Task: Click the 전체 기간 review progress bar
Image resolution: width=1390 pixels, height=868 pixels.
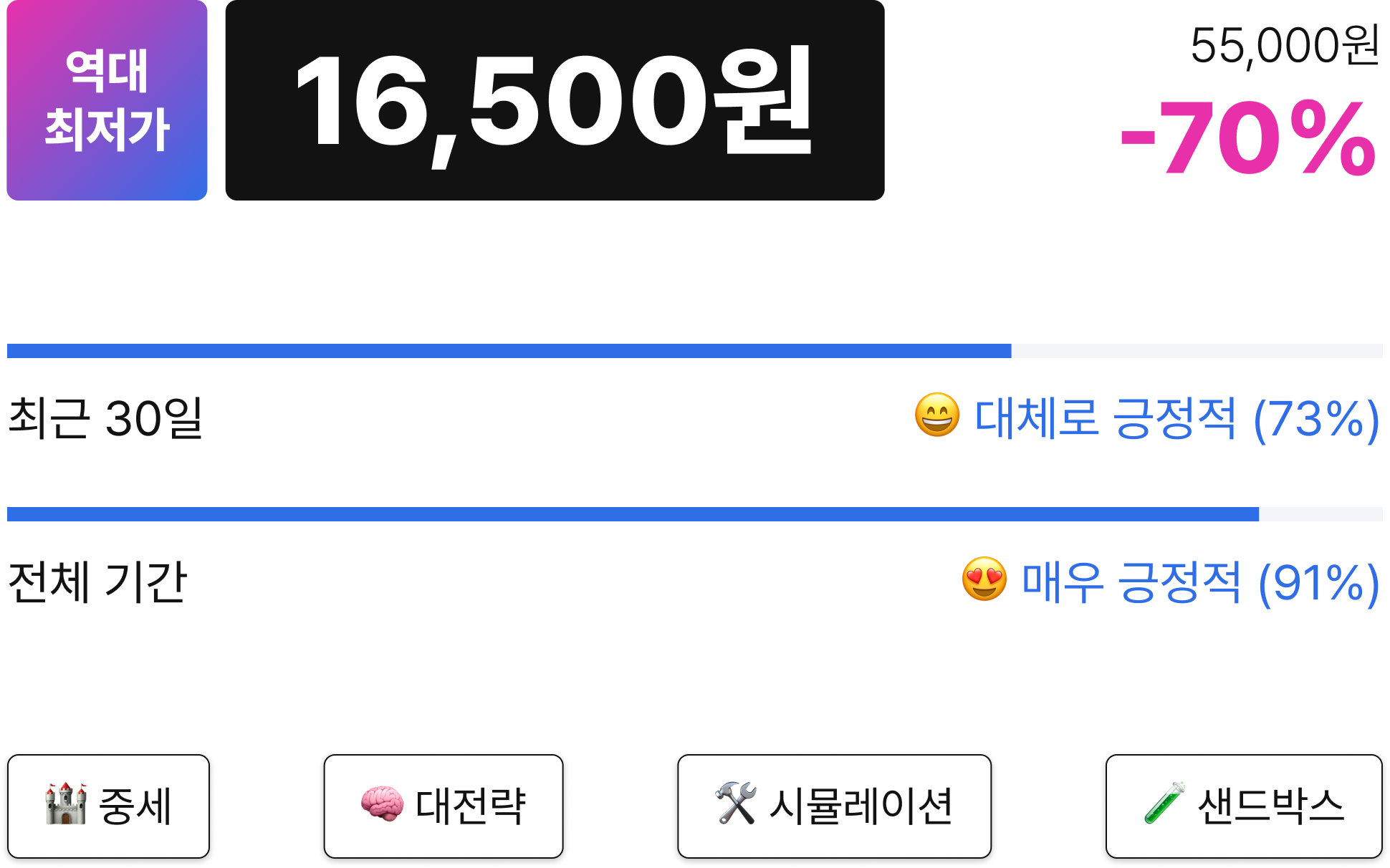Action: [695, 514]
